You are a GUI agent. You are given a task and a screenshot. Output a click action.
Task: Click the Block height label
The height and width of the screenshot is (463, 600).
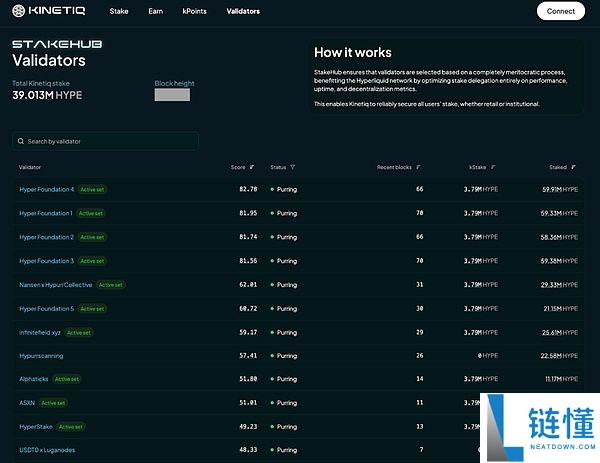(x=174, y=83)
